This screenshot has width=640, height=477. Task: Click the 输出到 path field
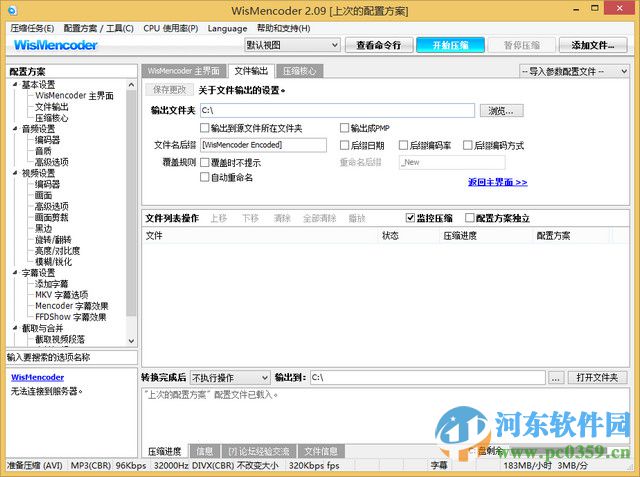point(427,377)
